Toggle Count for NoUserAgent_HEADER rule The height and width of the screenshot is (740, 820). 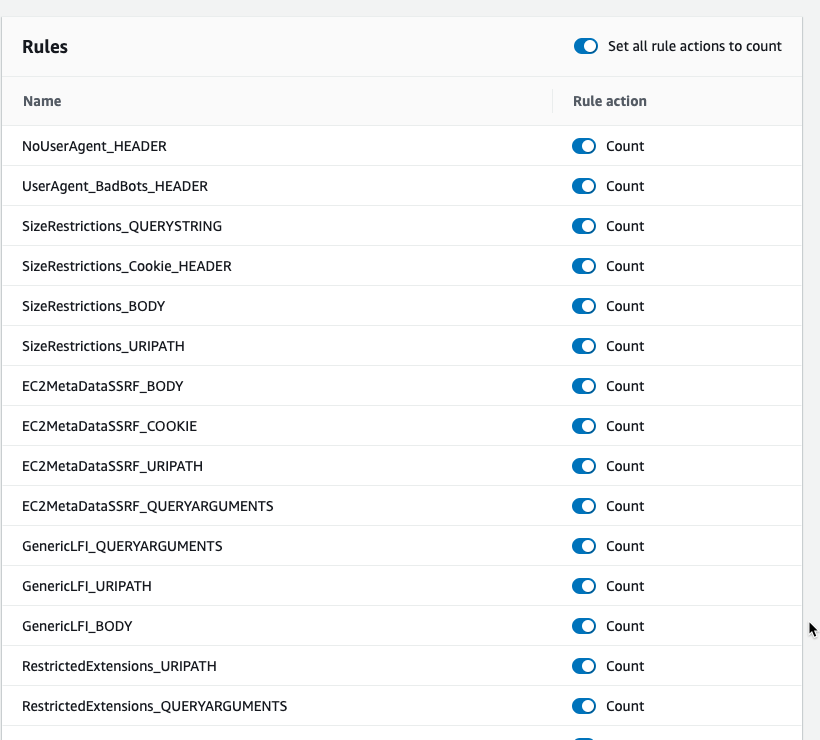pyautogui.click(x=584, y=146)
